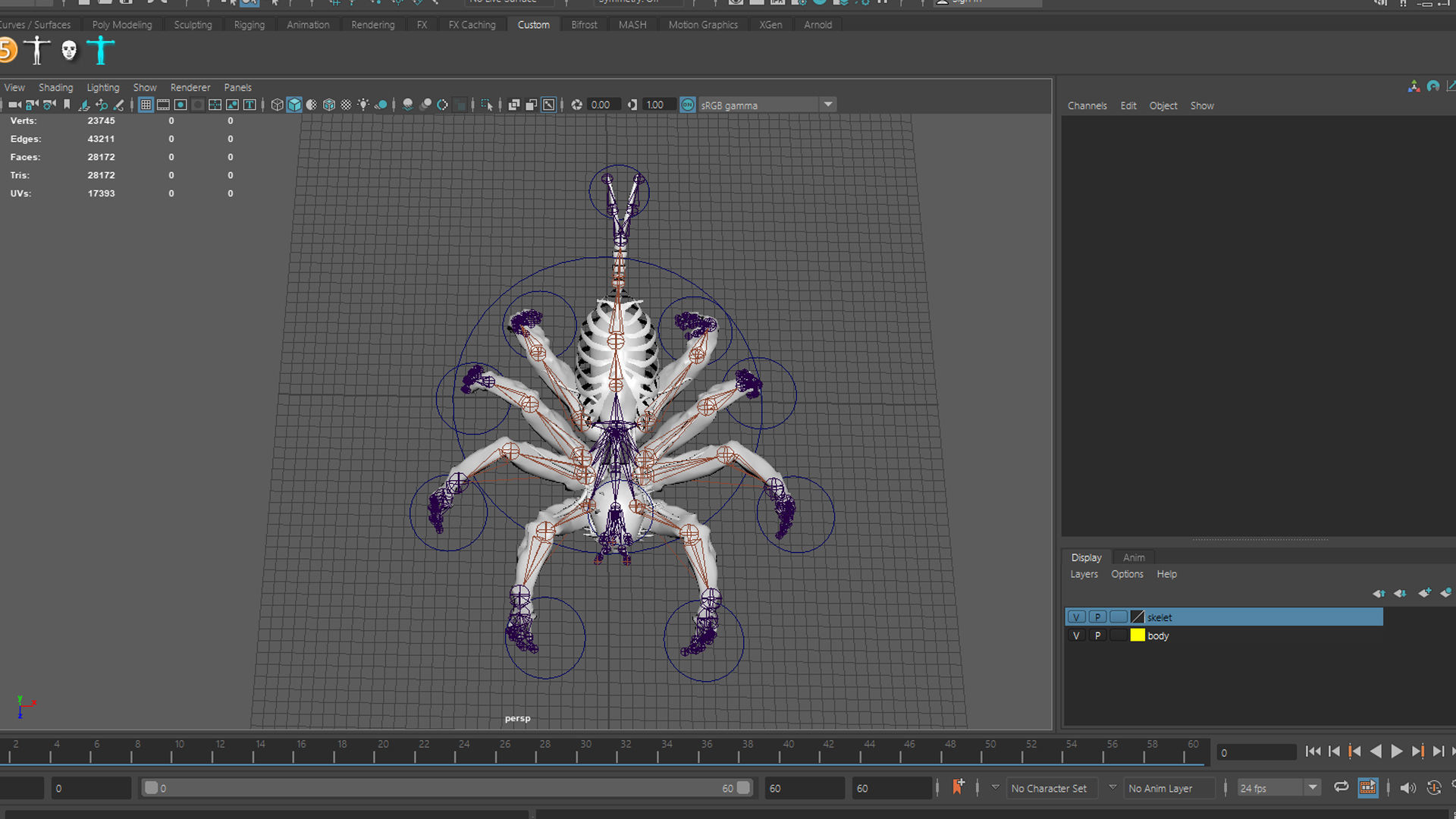Open the Layers menu in layer editor

click(x=1084, y=574)
